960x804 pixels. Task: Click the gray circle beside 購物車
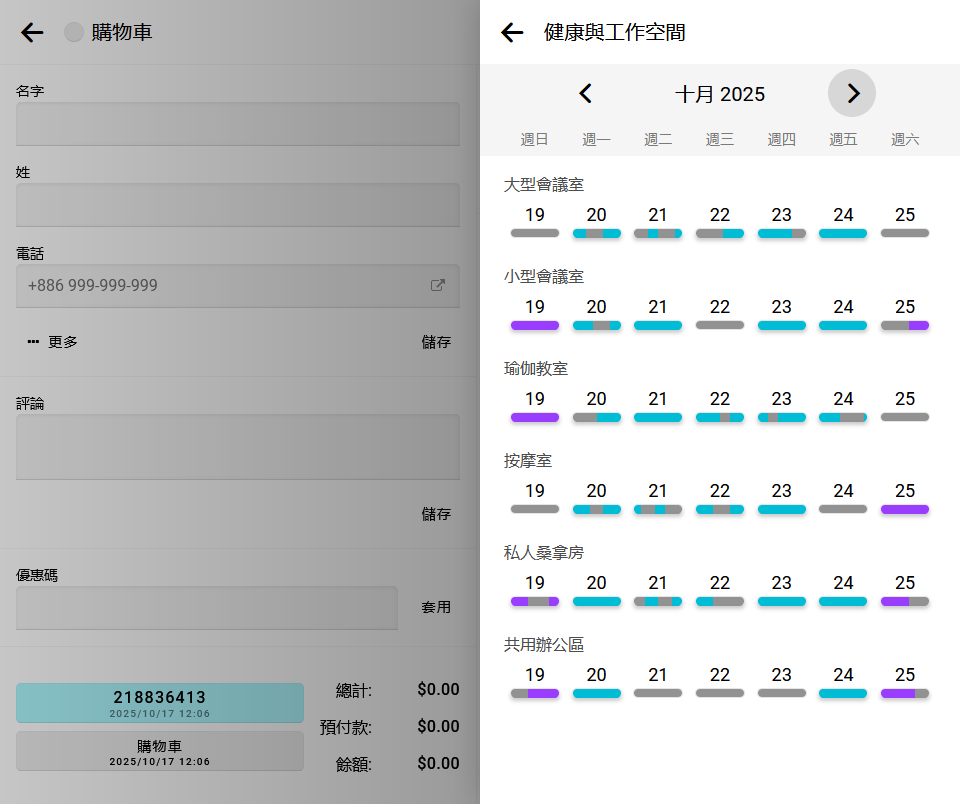coord(74,33)
